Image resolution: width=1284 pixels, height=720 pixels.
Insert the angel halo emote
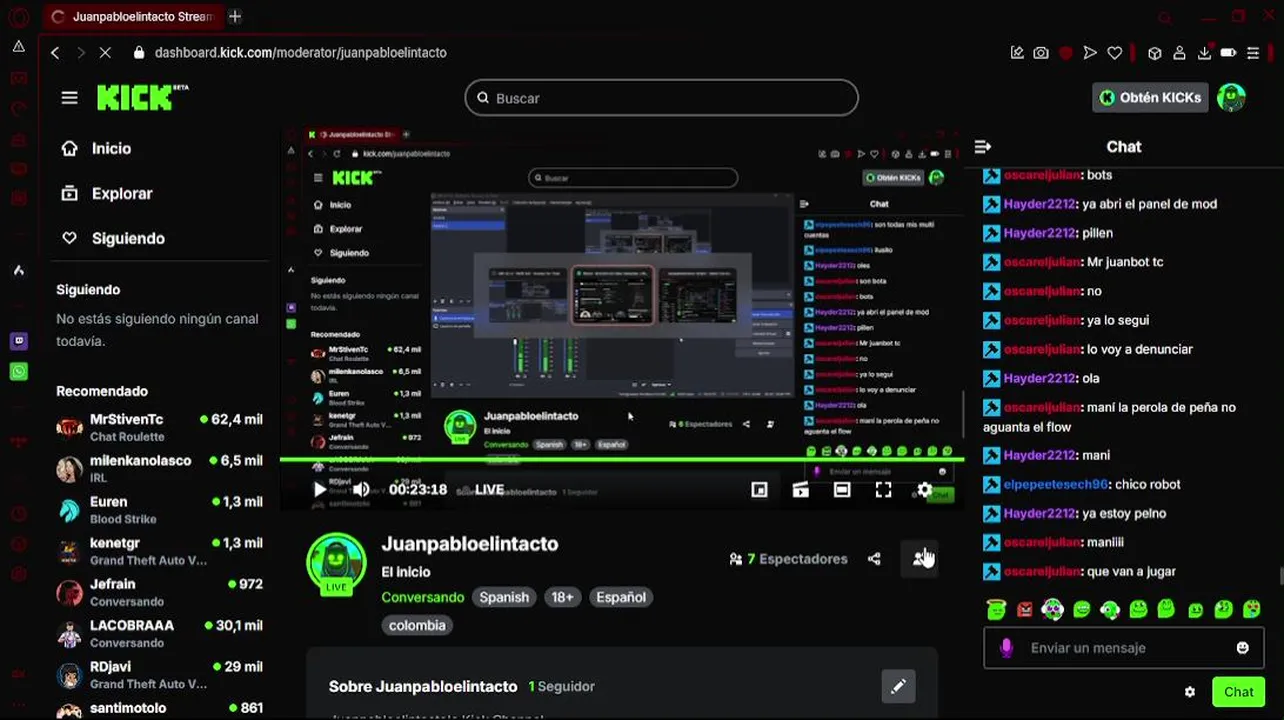995,608
